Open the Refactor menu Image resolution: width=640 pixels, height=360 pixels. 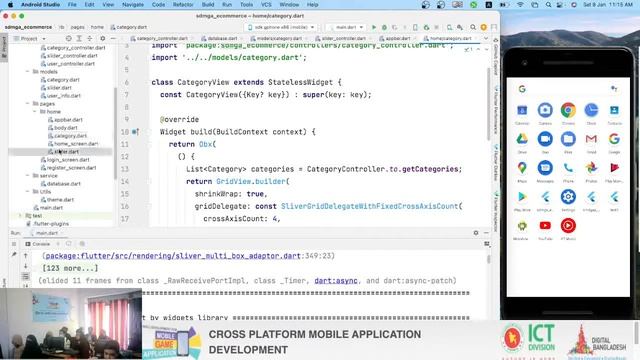pos(183,5)
